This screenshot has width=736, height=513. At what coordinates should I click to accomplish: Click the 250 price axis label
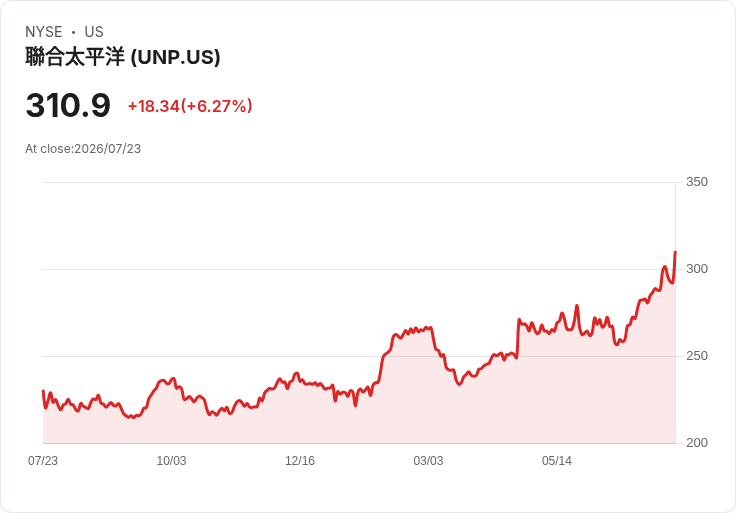tap(697, 356)
